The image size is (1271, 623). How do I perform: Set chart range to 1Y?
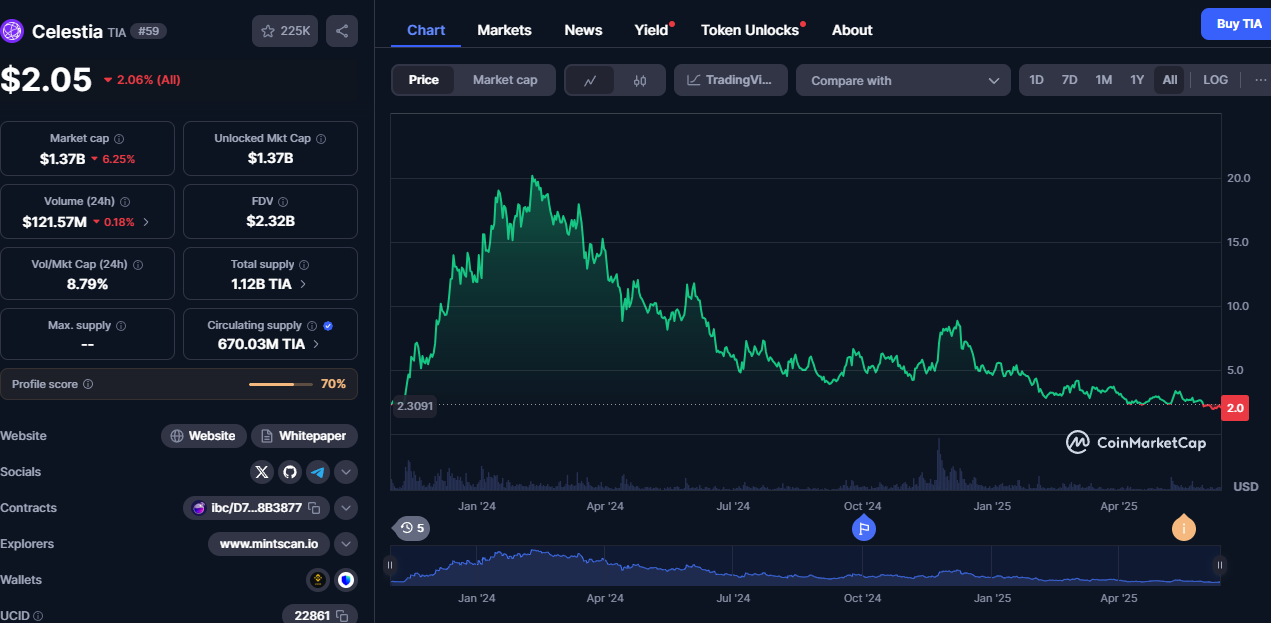1137,80
